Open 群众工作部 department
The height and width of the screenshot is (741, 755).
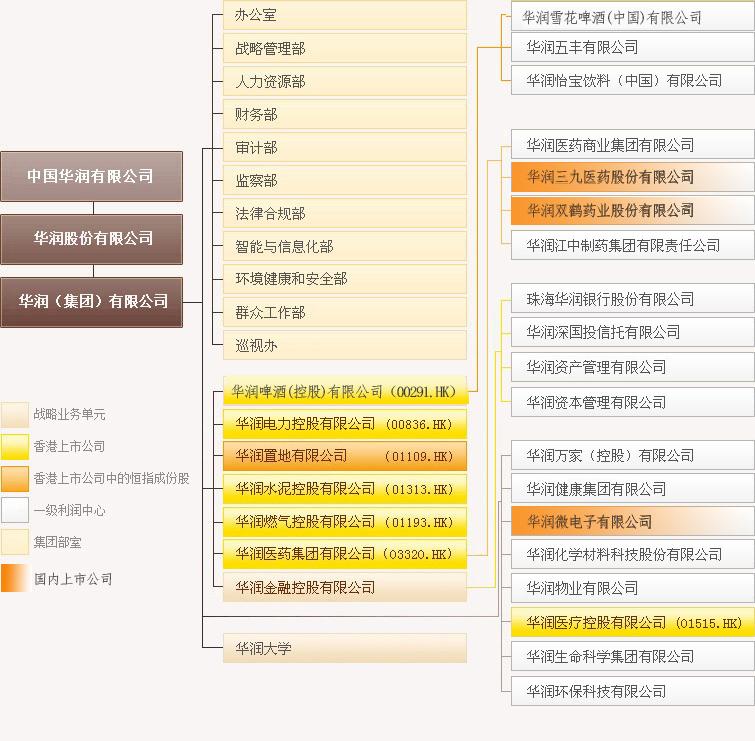345,312
